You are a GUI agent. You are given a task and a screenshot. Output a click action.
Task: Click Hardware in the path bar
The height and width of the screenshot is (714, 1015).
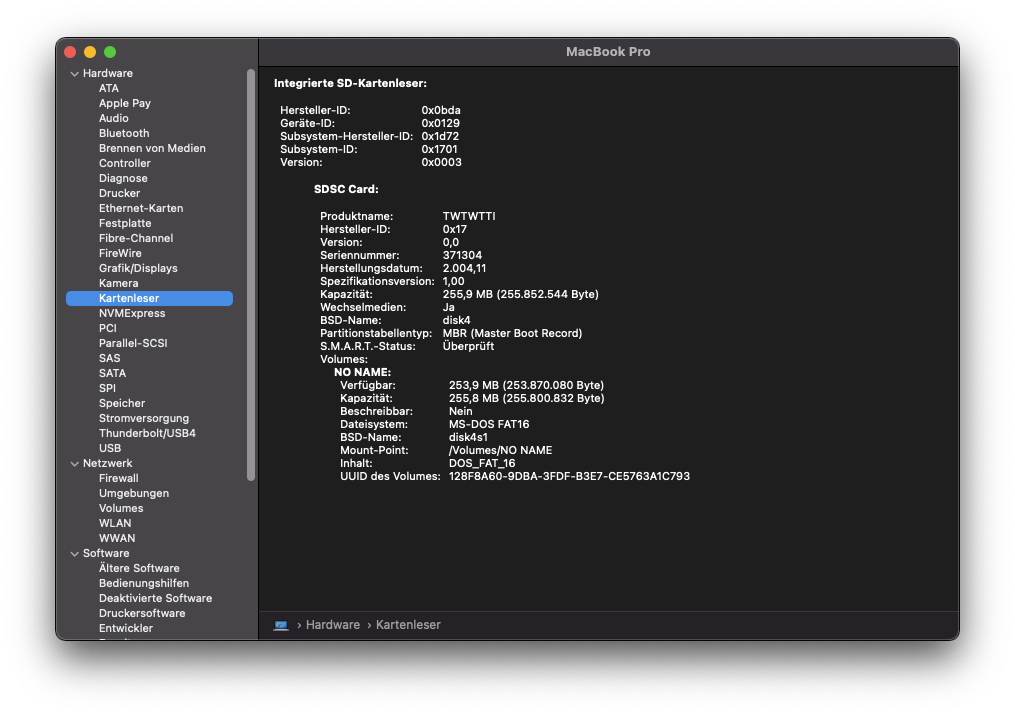pos(333,625)
